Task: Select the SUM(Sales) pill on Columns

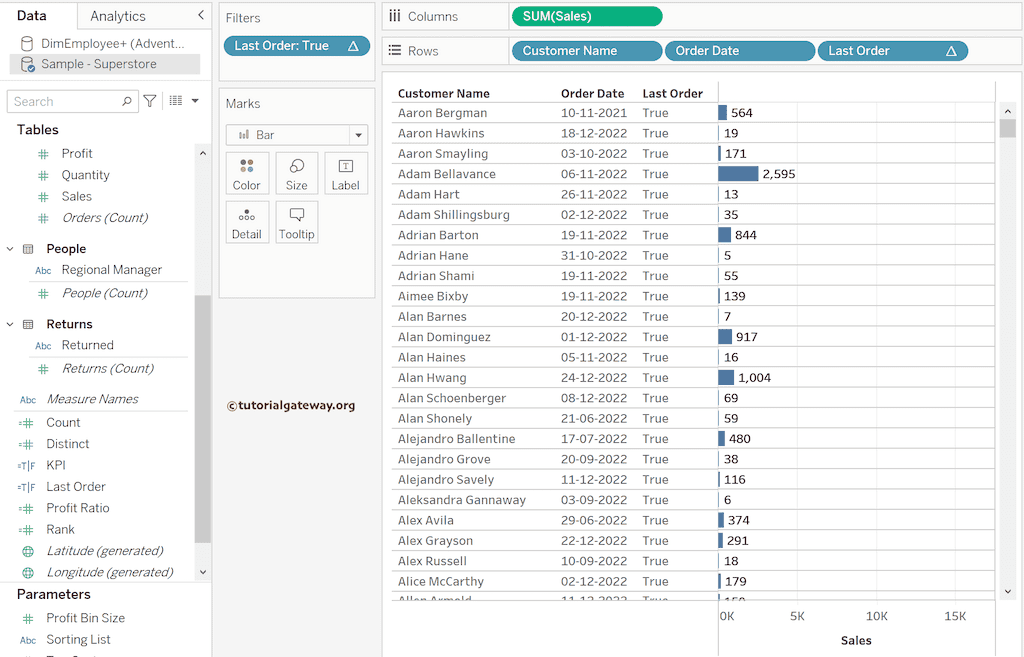Action: 587,16
